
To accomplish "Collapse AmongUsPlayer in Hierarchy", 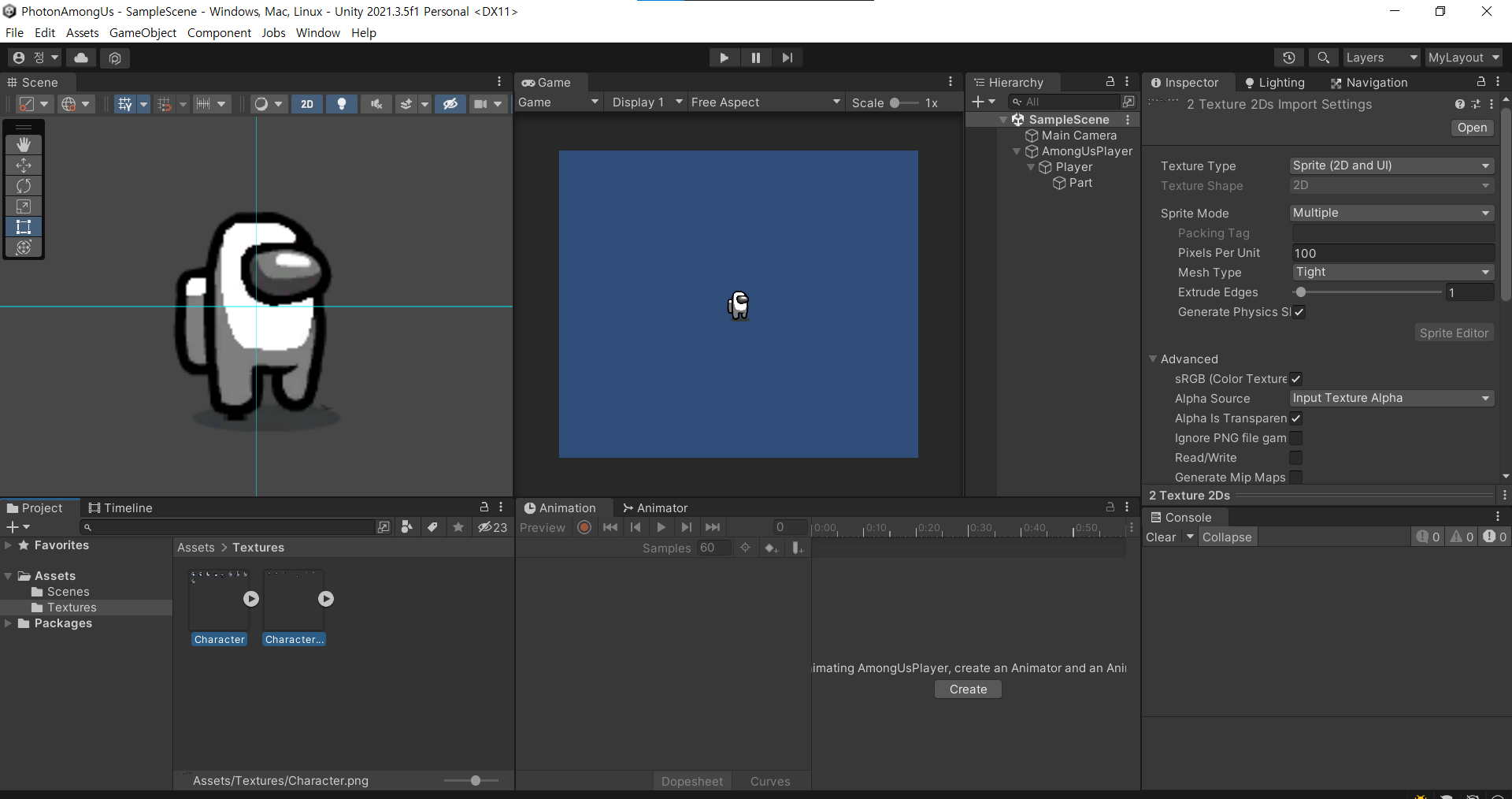I will (x=1017, y=151).
